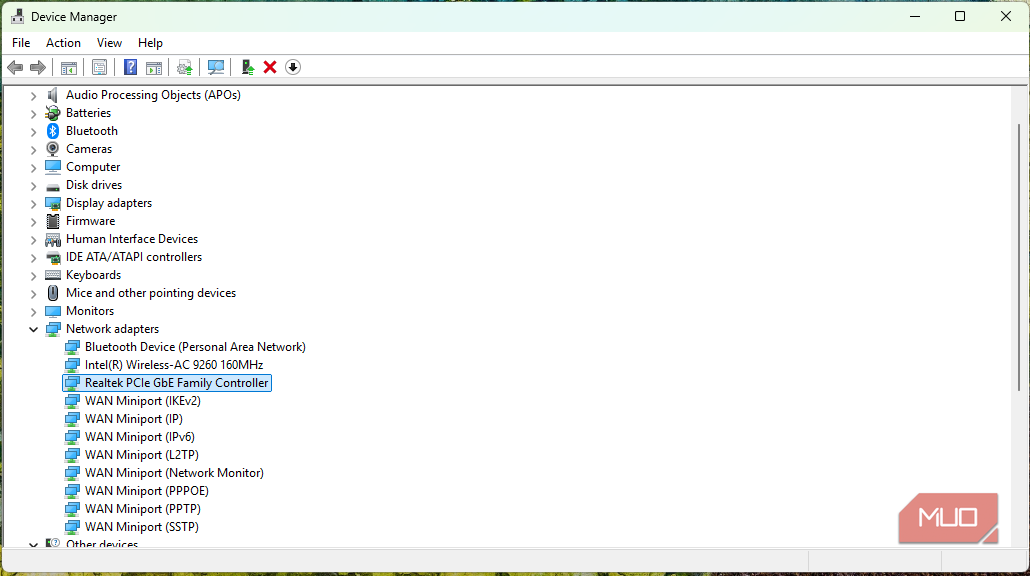Expand the Keyboards node chevron
Viewport: 1030px width, 576px height.
pos(34,275)
